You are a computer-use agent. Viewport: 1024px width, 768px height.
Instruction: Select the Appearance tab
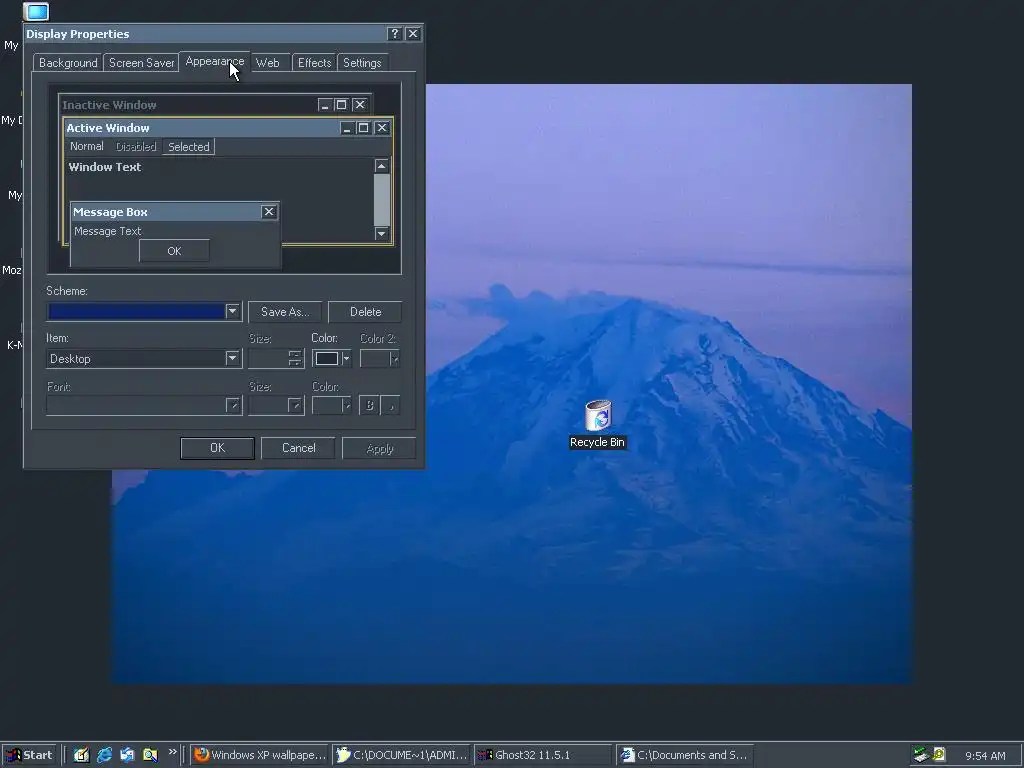pos(215,61)
